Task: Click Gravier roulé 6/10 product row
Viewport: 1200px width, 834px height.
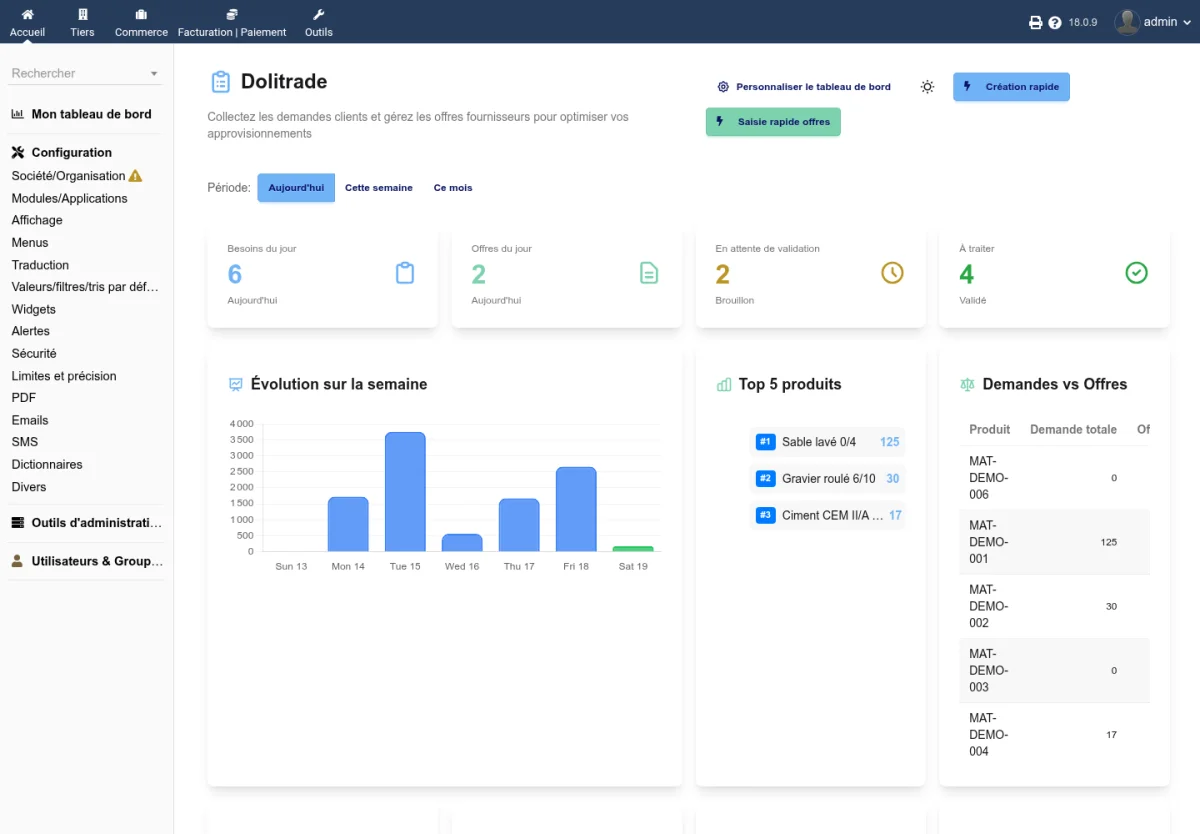Action: click(x=827, y=479)
